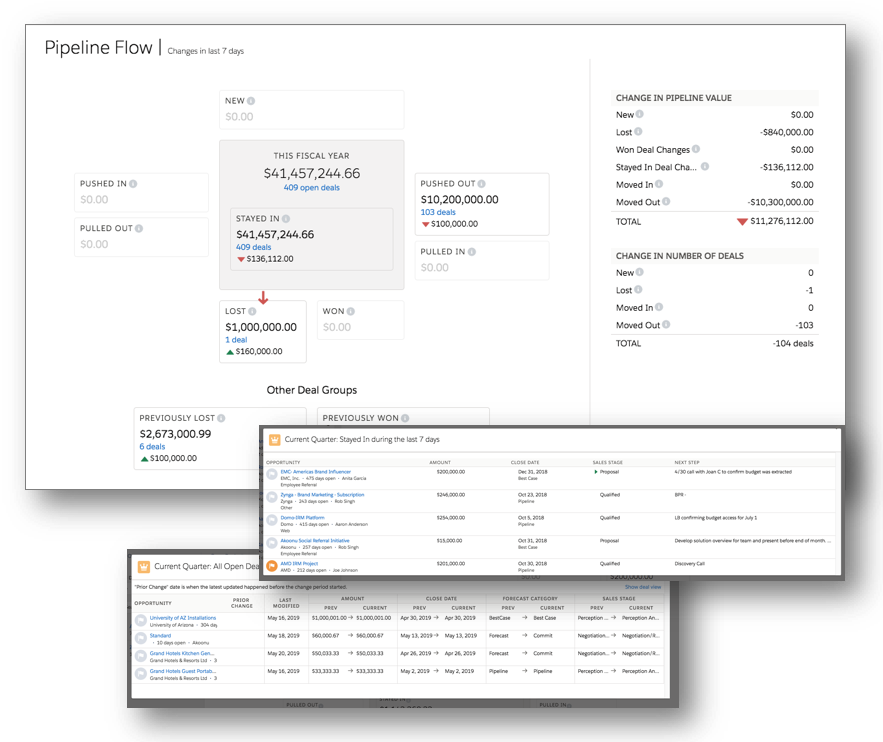Open the 409 deals link under Stayed In
This screenshot has width=883, height=742.
pyautogui.click(x=253, y=247)
